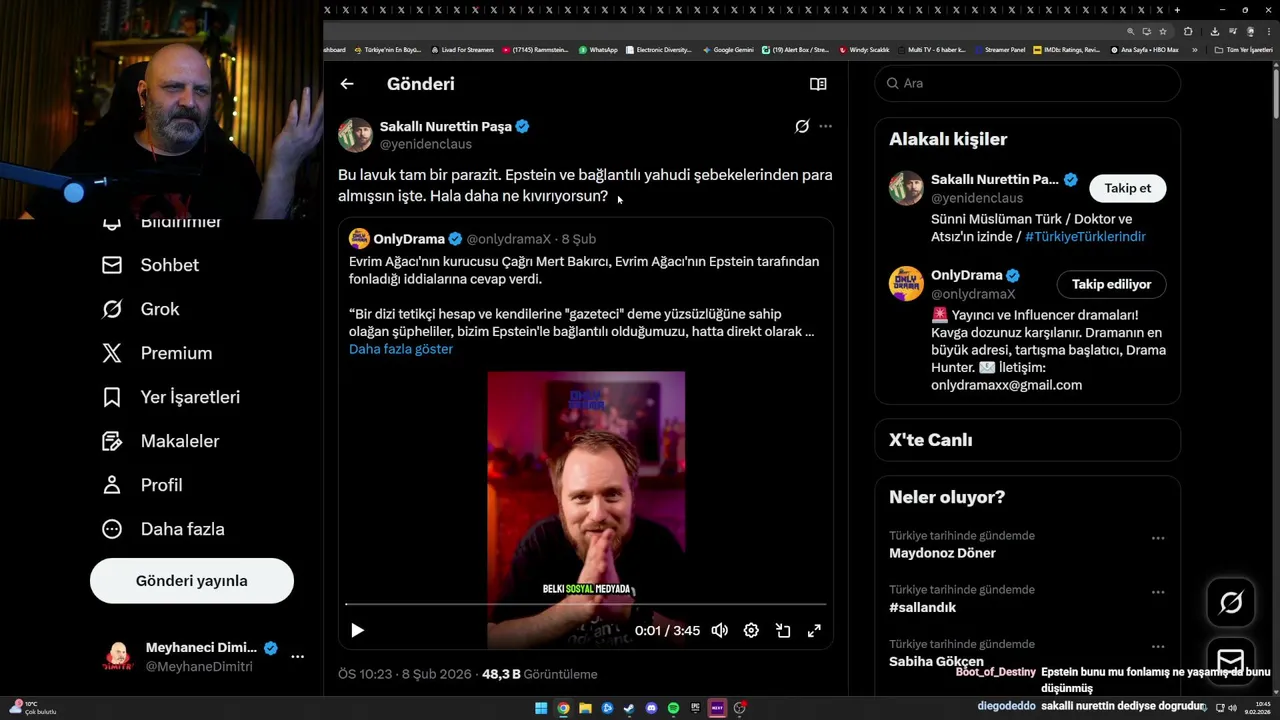The width and height of the screenshot is (1280, 720).
Task: Click Takip ediliyor for OnlyDrama
Action: click(1111, 284)
